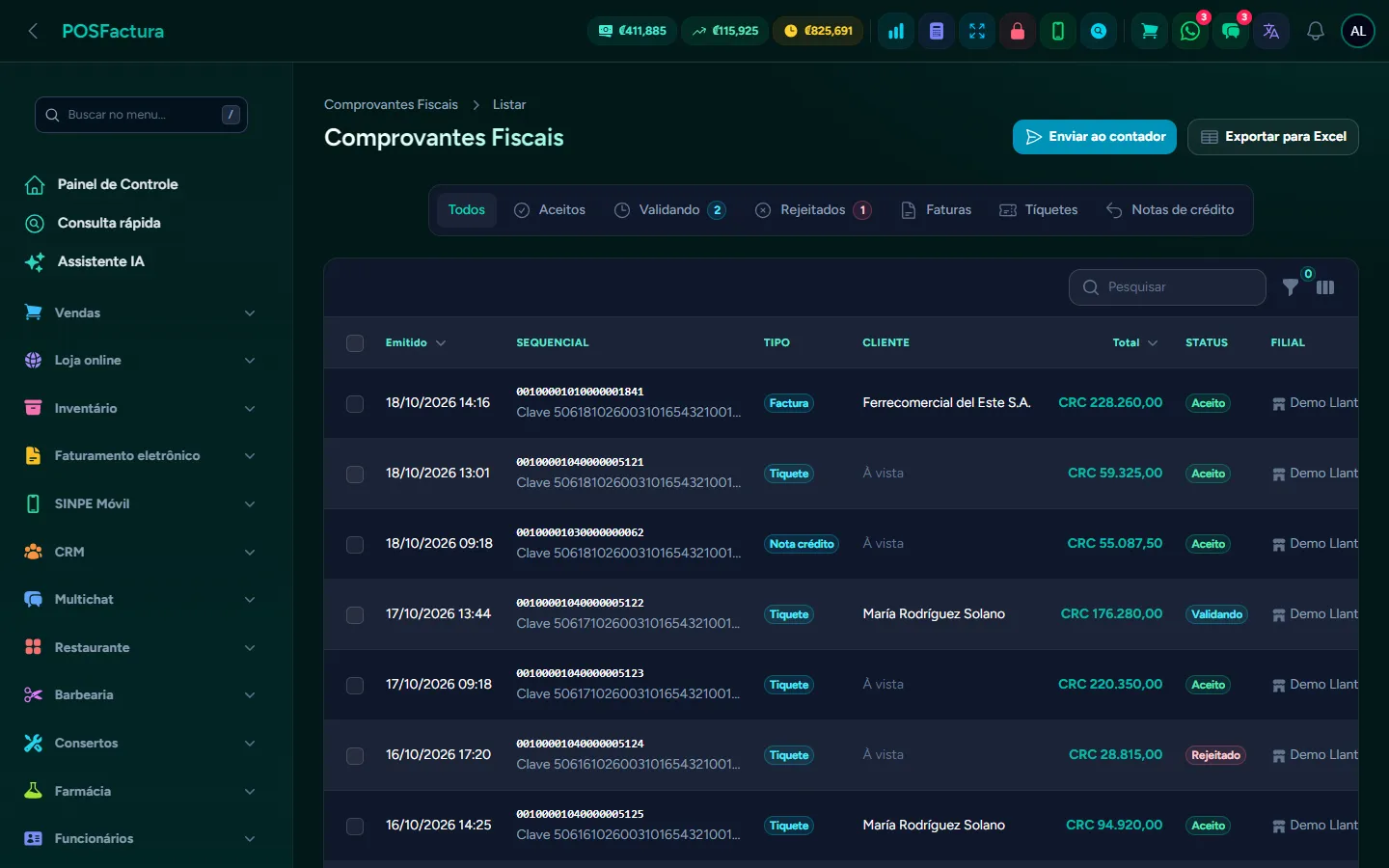Expand the SINPE Móvil section
This screenshot has height=868, width=1389.
[x=141, y=503]
